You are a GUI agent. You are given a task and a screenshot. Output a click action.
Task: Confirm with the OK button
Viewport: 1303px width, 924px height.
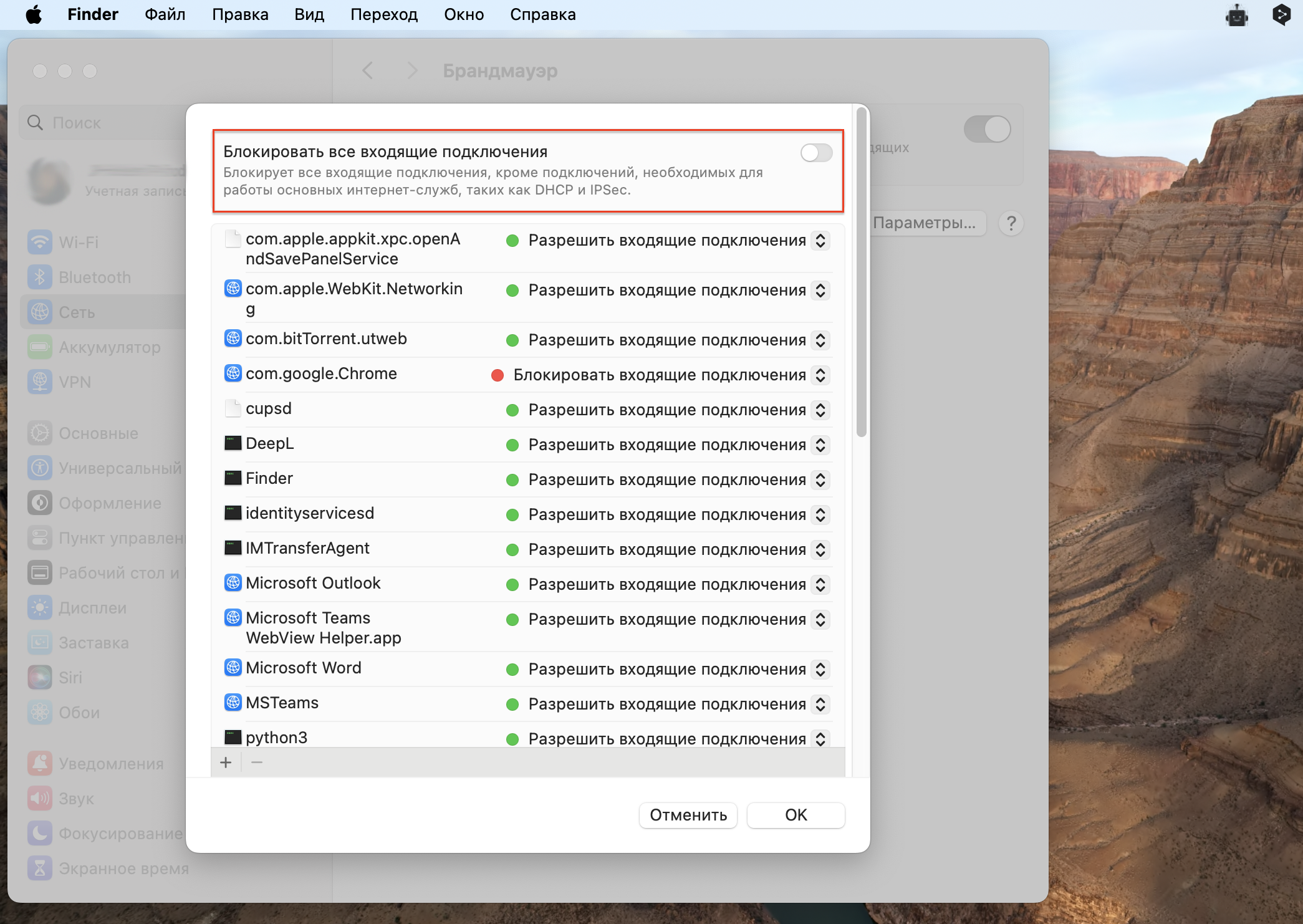point(796,815)
